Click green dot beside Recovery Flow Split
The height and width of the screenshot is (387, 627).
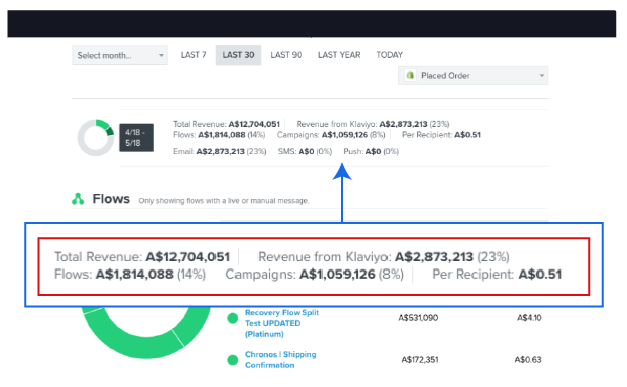tap(233, 318)
